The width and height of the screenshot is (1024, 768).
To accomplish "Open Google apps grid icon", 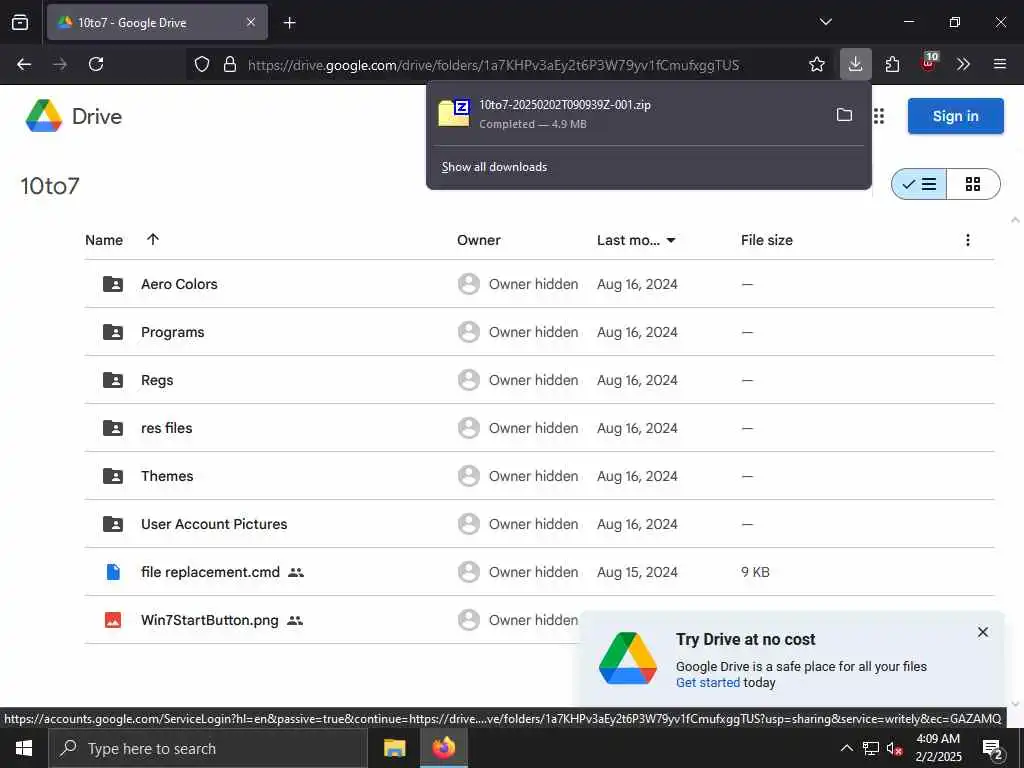I will (879, 116).
